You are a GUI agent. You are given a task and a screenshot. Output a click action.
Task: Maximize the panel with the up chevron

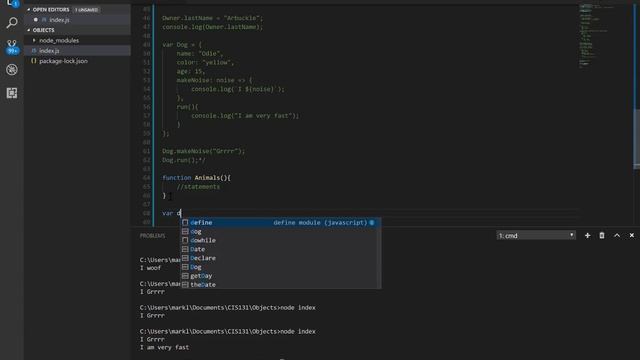(x=617, y=236)
